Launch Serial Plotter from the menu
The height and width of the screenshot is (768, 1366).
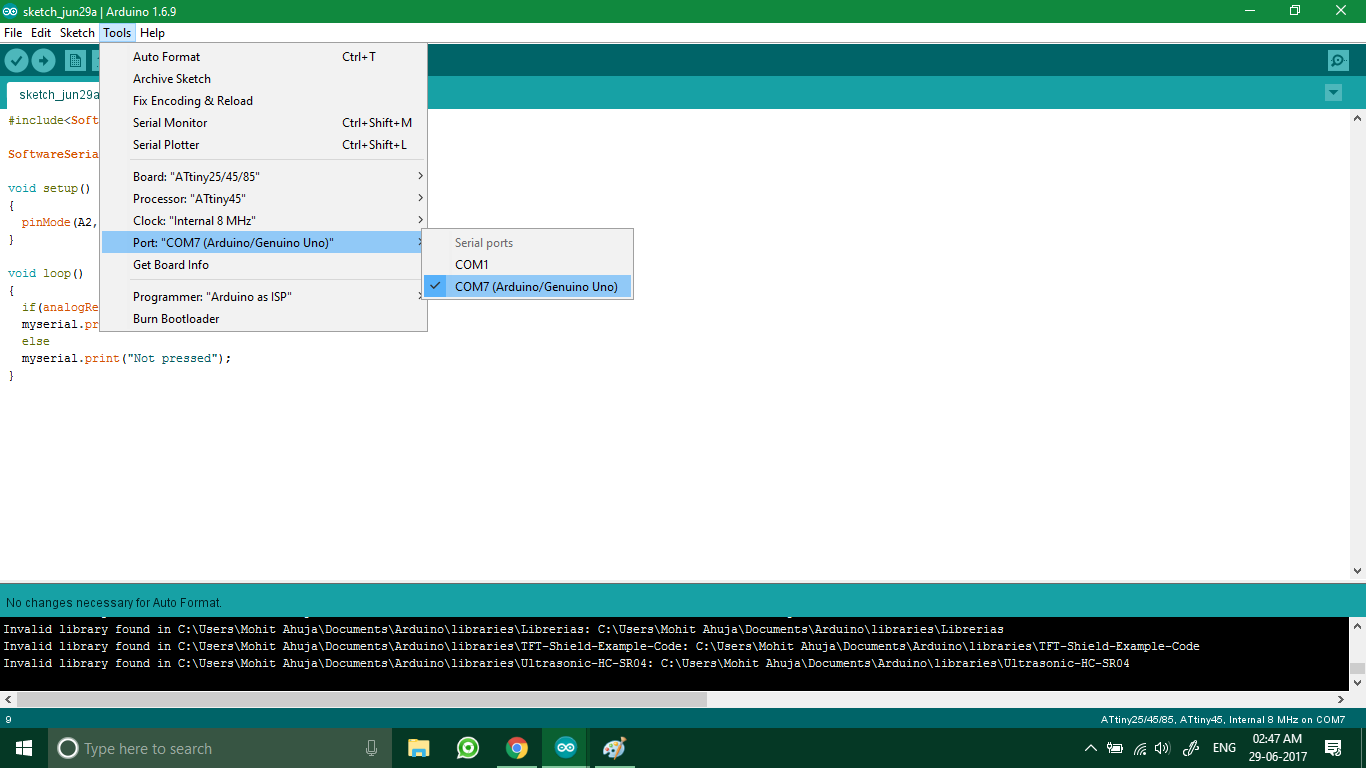point(264,145)
